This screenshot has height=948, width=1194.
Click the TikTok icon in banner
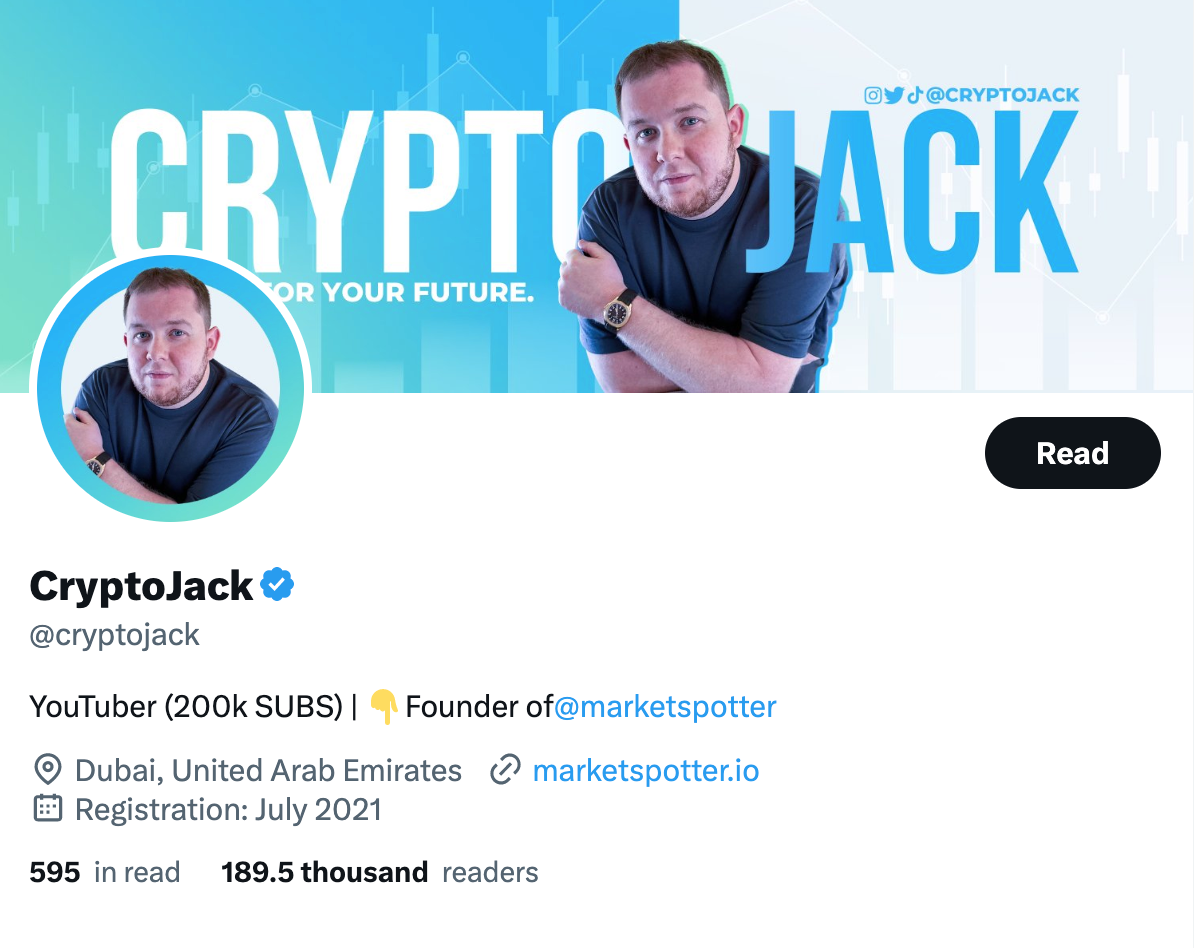click(x=915, y=95)
